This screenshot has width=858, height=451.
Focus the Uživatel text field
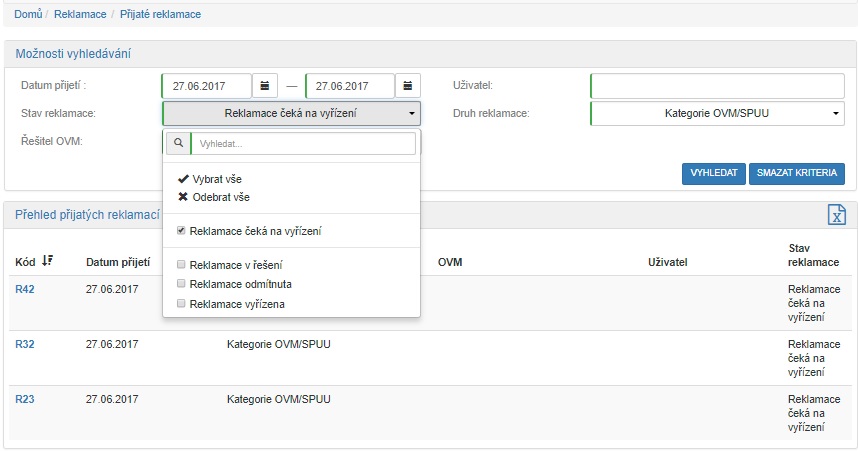(x=717, y=86)
